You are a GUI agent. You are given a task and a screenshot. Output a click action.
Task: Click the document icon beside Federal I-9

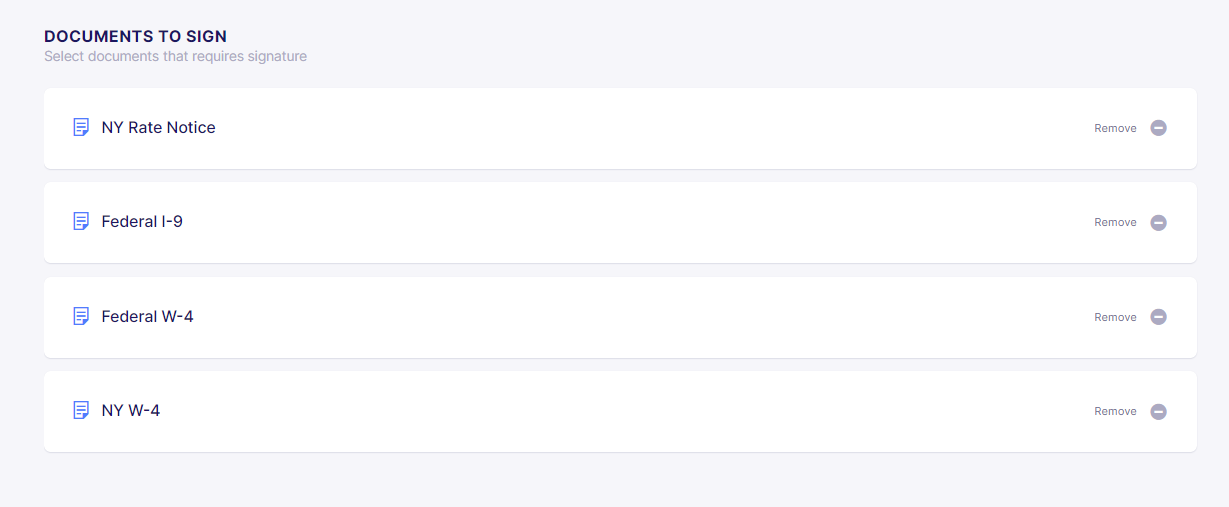[81, 222]
